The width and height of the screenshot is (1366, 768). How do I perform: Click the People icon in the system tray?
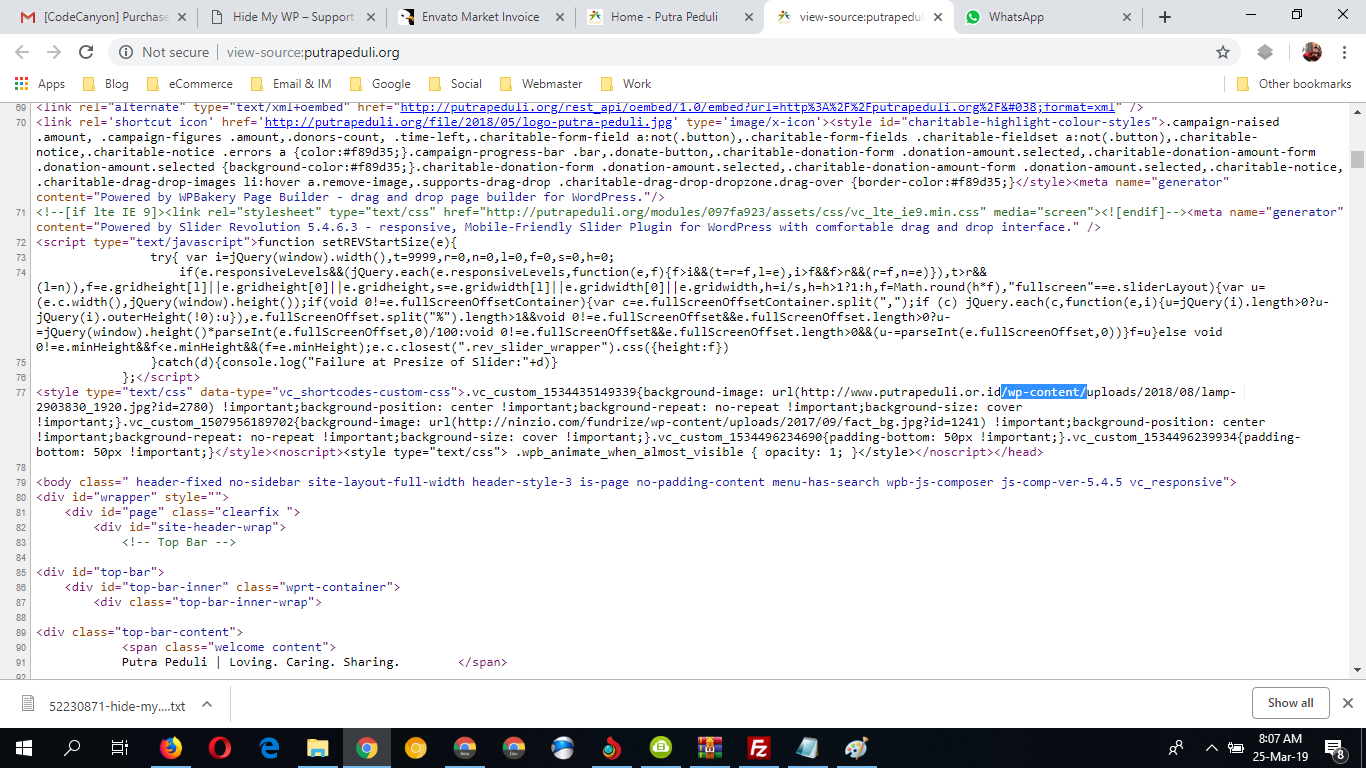(x=1177, y=748)
